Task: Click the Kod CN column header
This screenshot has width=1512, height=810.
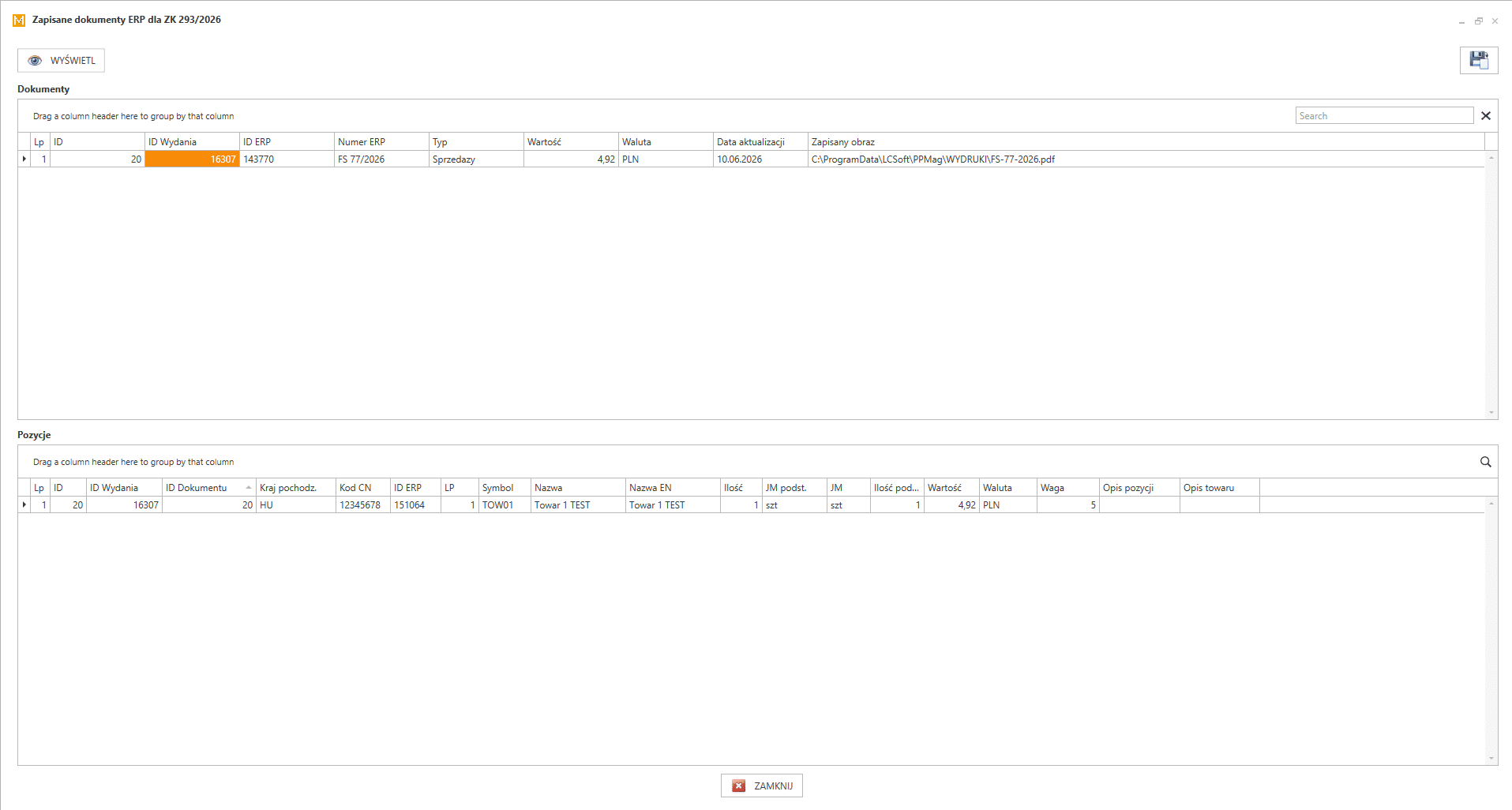Action: tap(363, 488)
